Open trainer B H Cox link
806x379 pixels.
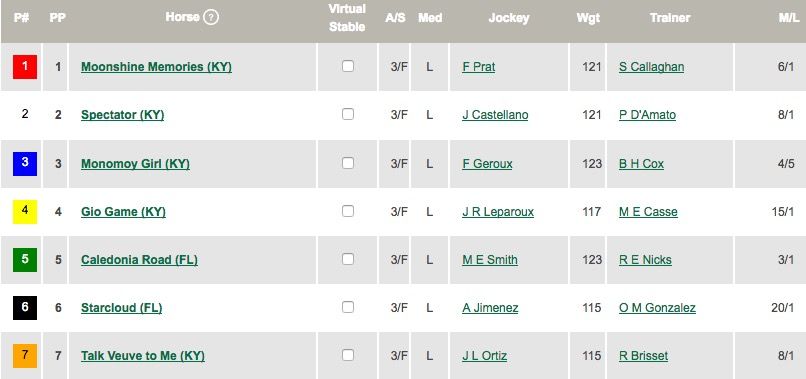coord(642,164)
